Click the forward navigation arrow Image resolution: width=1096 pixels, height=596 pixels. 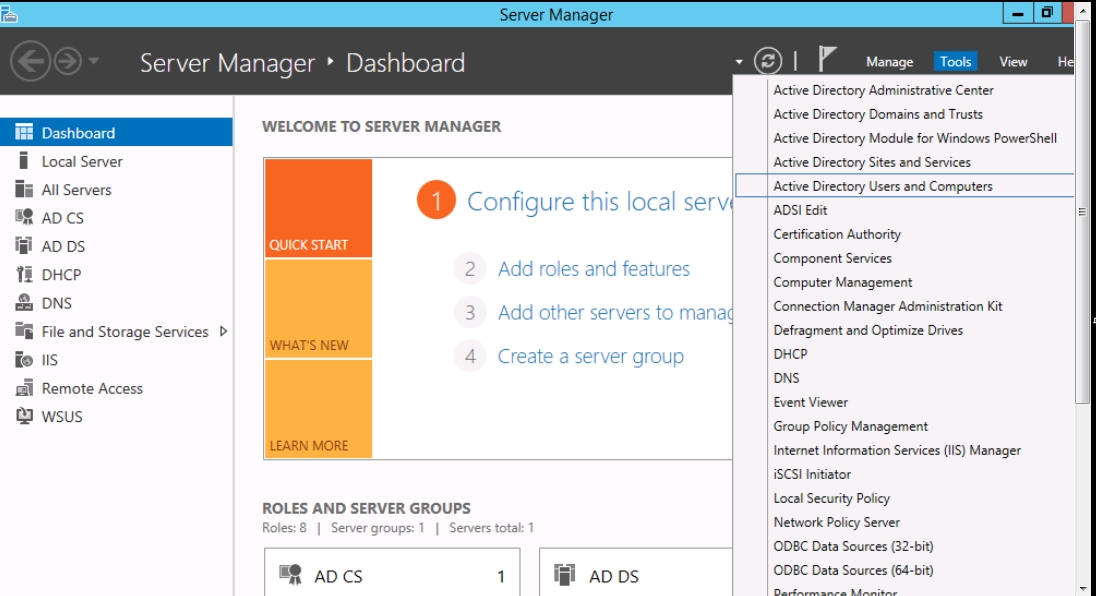coord(68,61)
